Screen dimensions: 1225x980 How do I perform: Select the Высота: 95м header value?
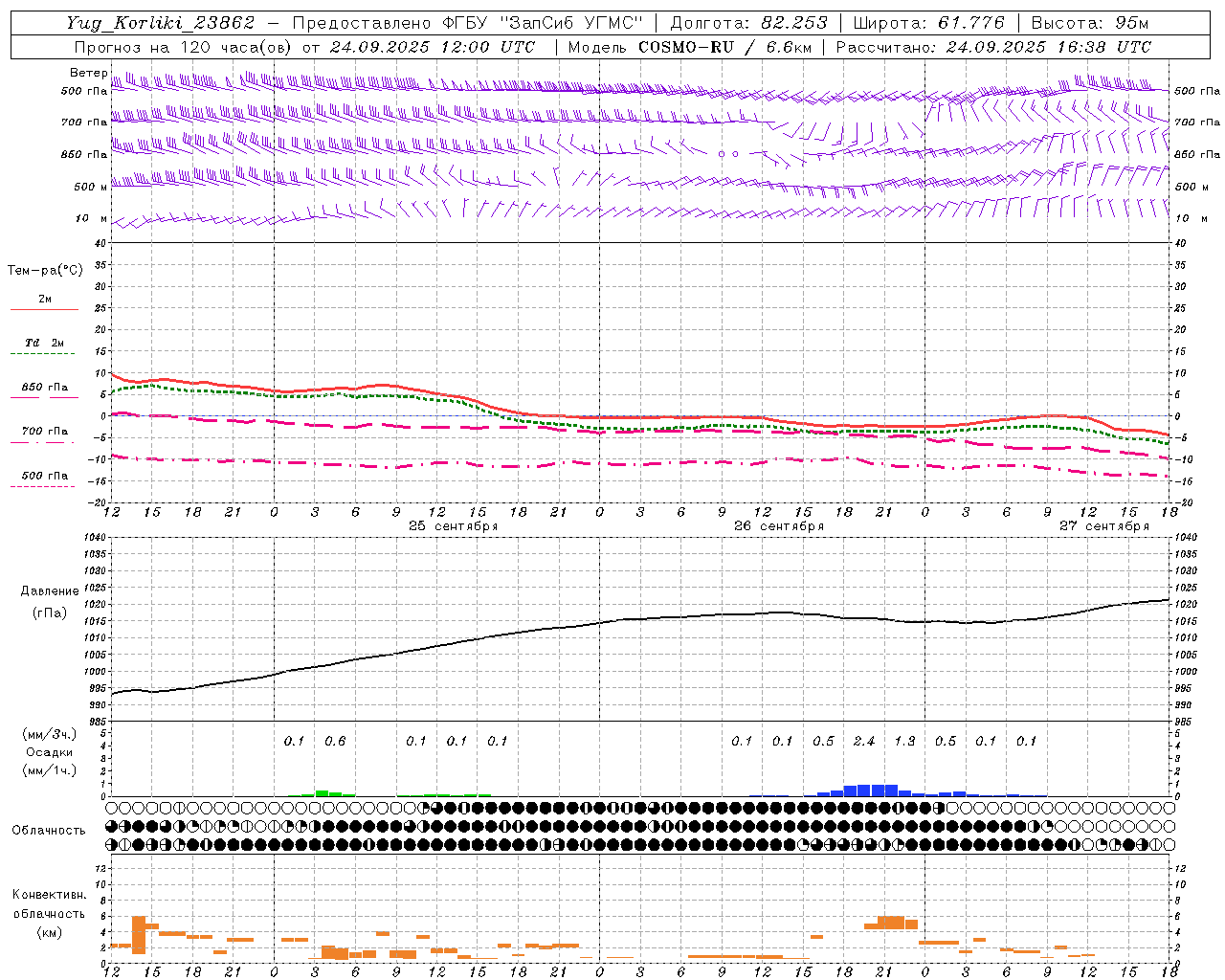1090,23
